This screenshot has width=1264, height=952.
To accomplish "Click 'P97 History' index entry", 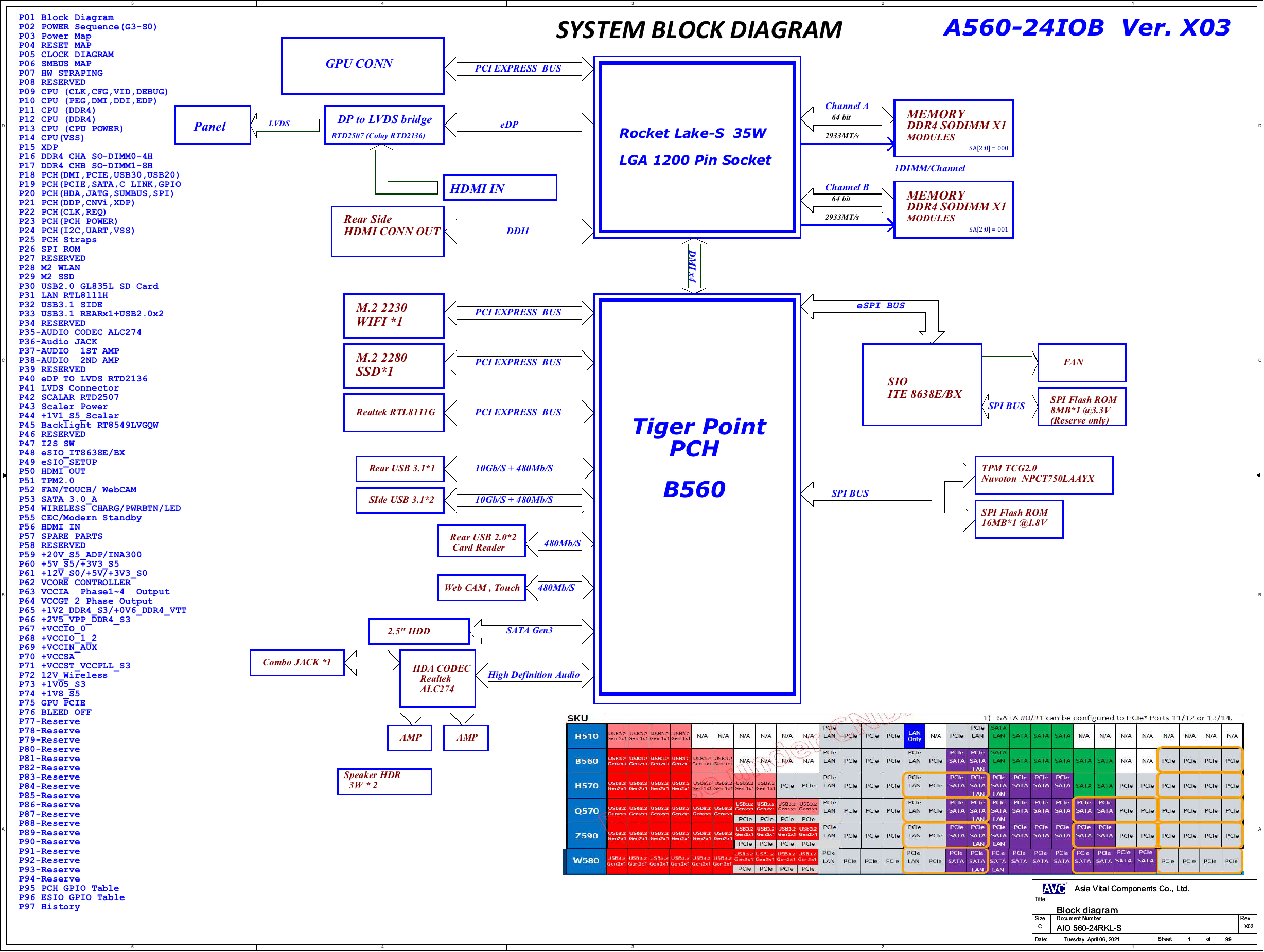I will [50, 907].
